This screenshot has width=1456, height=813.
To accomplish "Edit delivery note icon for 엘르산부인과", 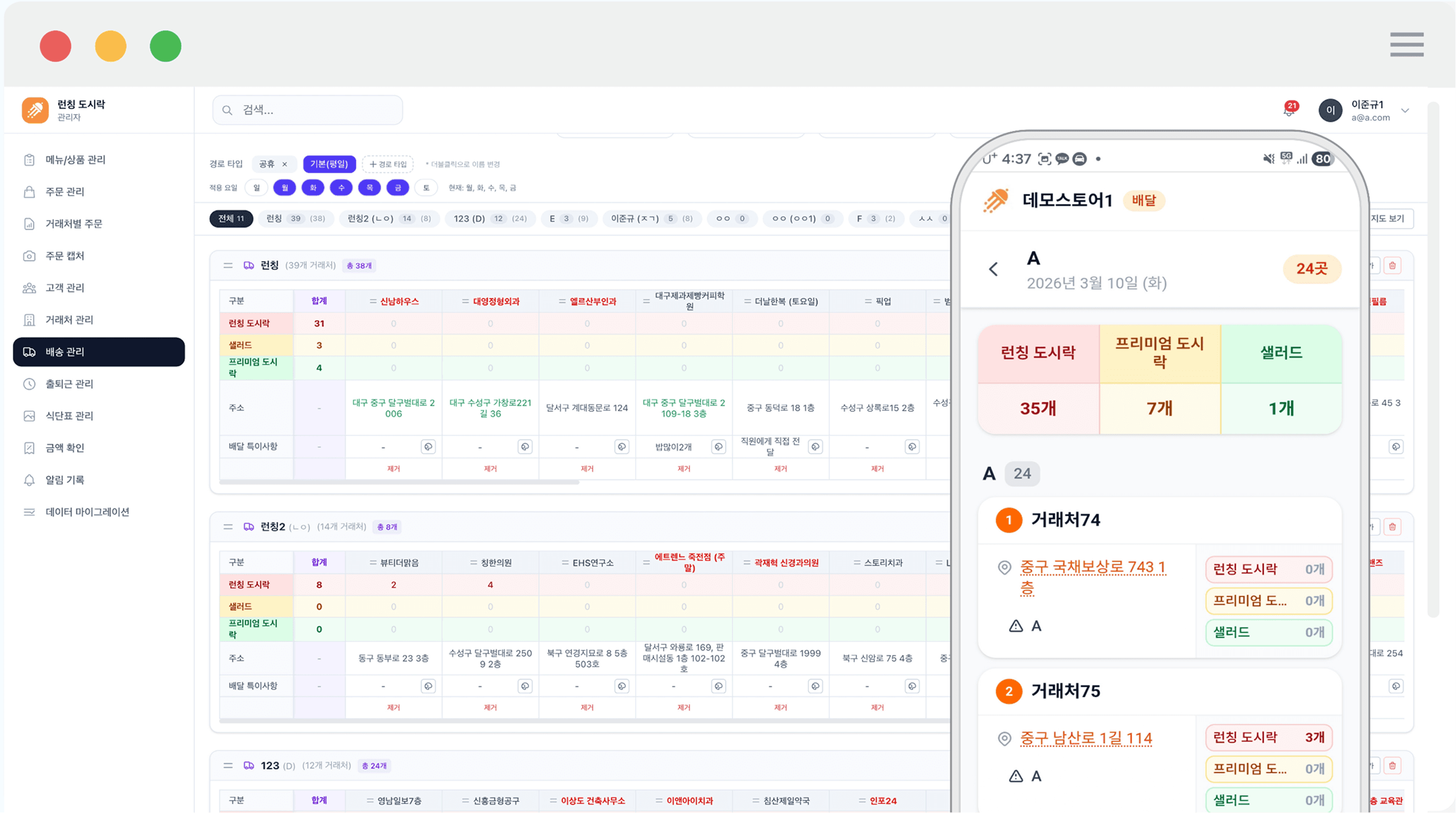I will click(x=622, y=446).
